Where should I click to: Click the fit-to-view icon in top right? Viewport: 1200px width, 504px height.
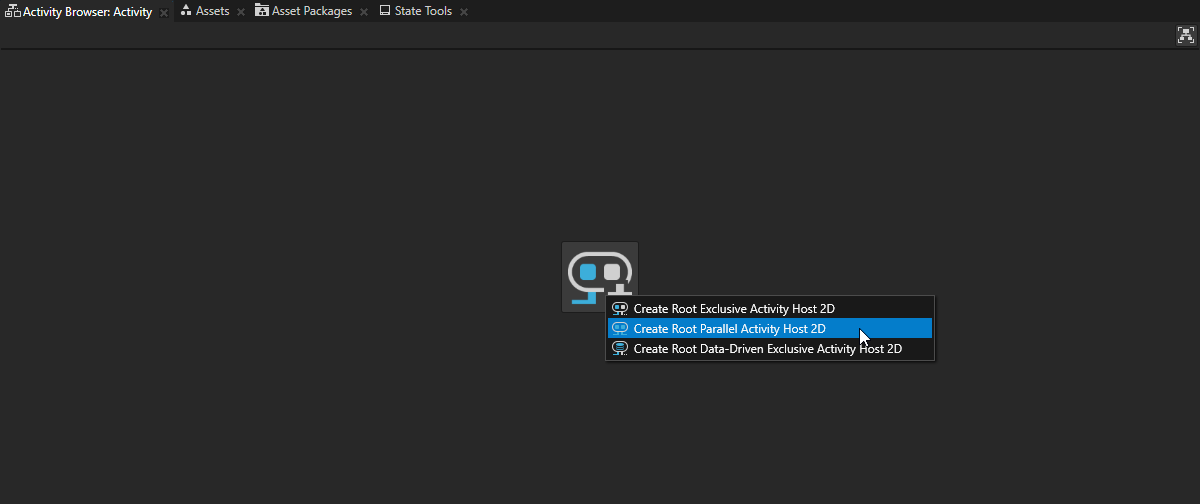tap(1186, 35)
